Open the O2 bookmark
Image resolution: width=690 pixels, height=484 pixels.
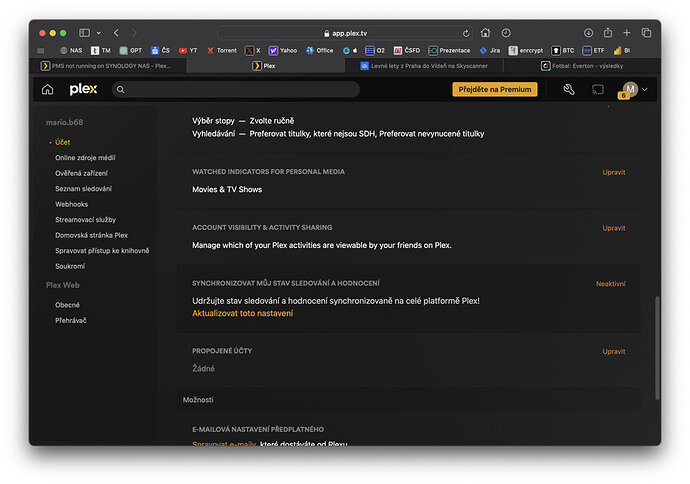(375, 51)
